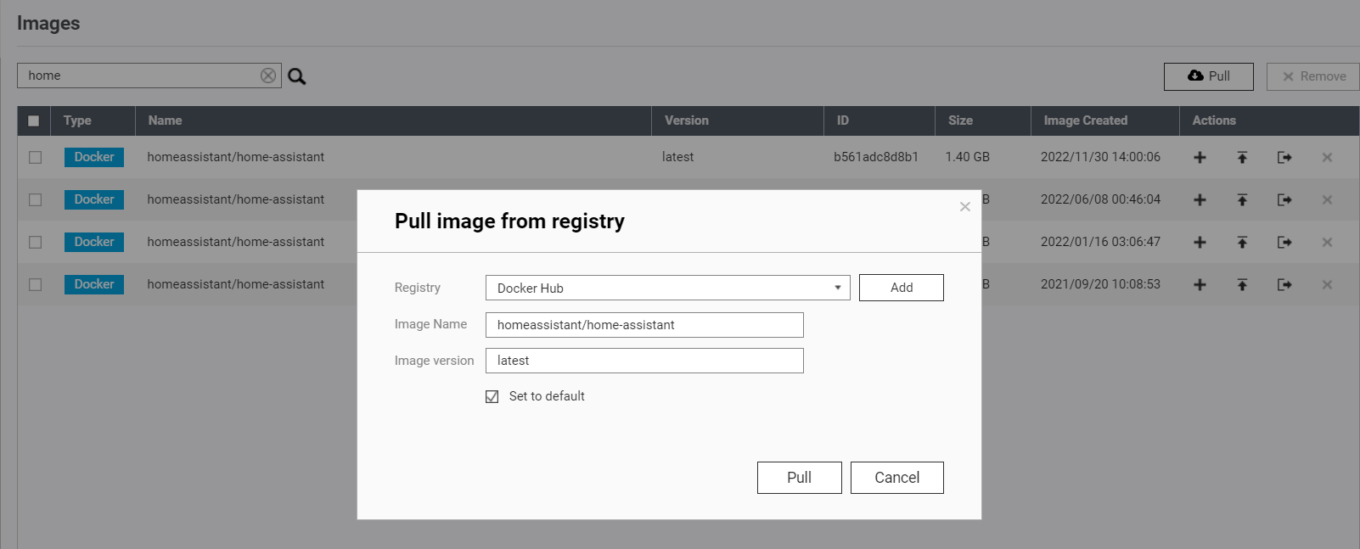The height and width of the screenshot is (549, 1360).
Task: Click the search magnifier icon
Action: tap(297, 76)
